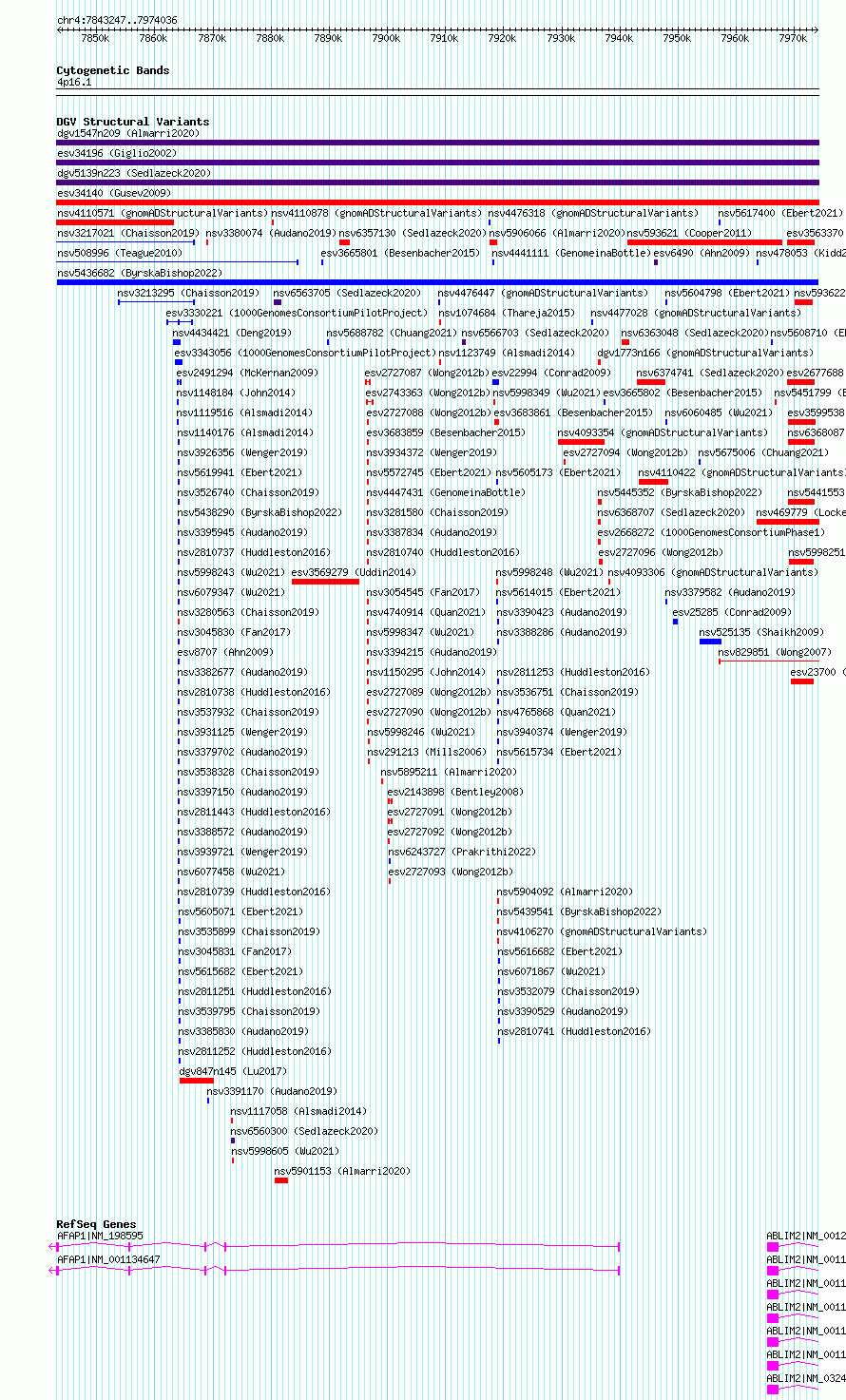Select the nsv4106270 gnomAD variant label
846x1400 pixels.
tap(602, 931)
